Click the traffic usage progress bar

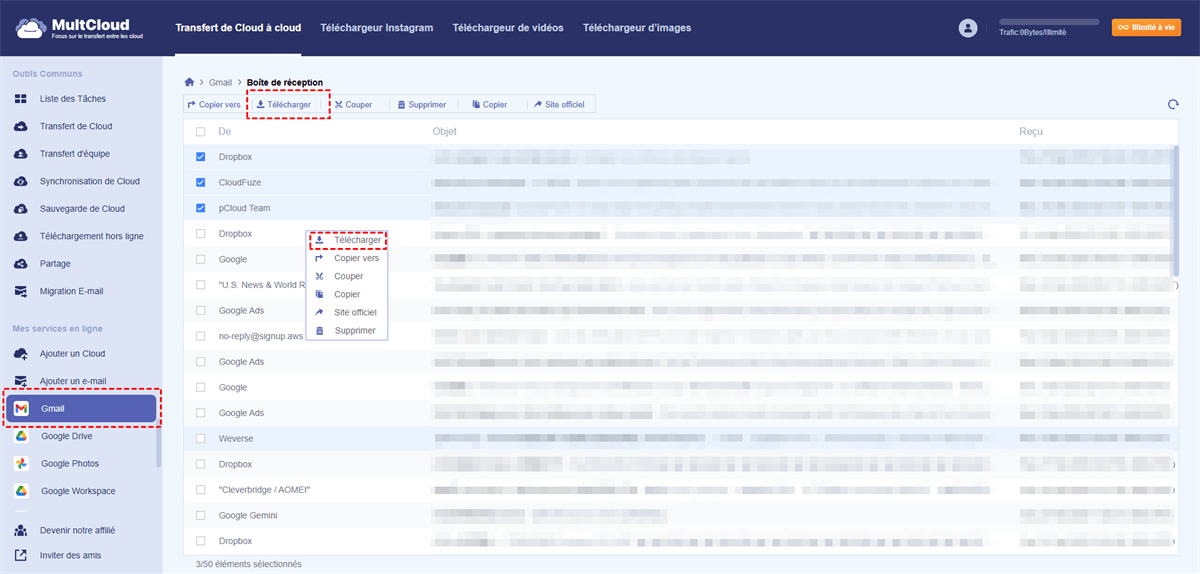(1048, 21)
